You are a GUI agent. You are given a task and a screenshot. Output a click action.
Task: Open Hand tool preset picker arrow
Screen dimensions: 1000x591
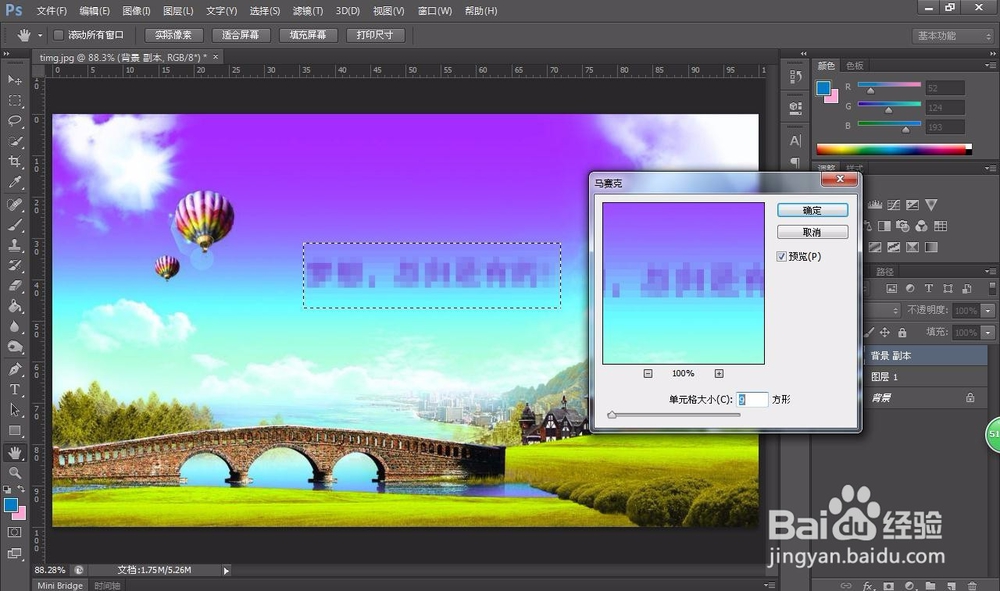pyautogui.click(x=40, y=36)
